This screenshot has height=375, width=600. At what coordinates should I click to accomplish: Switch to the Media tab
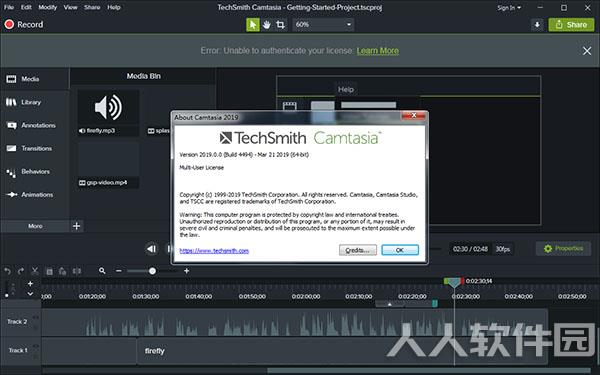pyautogui.click(x=34, y=79)
